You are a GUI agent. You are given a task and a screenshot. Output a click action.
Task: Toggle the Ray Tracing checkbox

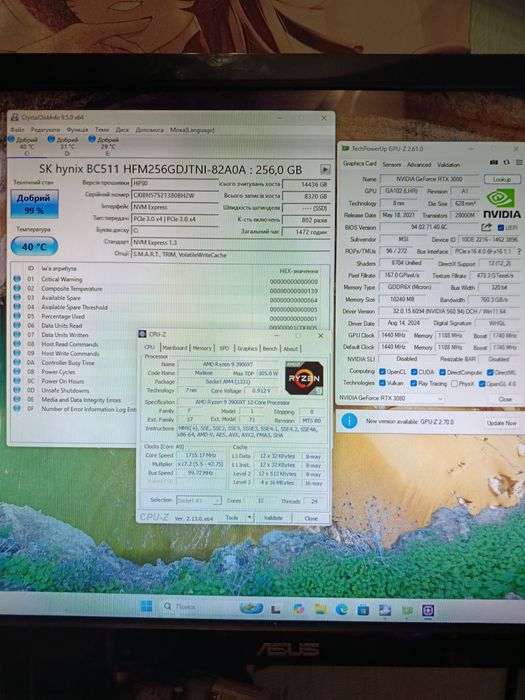tap(413, 383)
